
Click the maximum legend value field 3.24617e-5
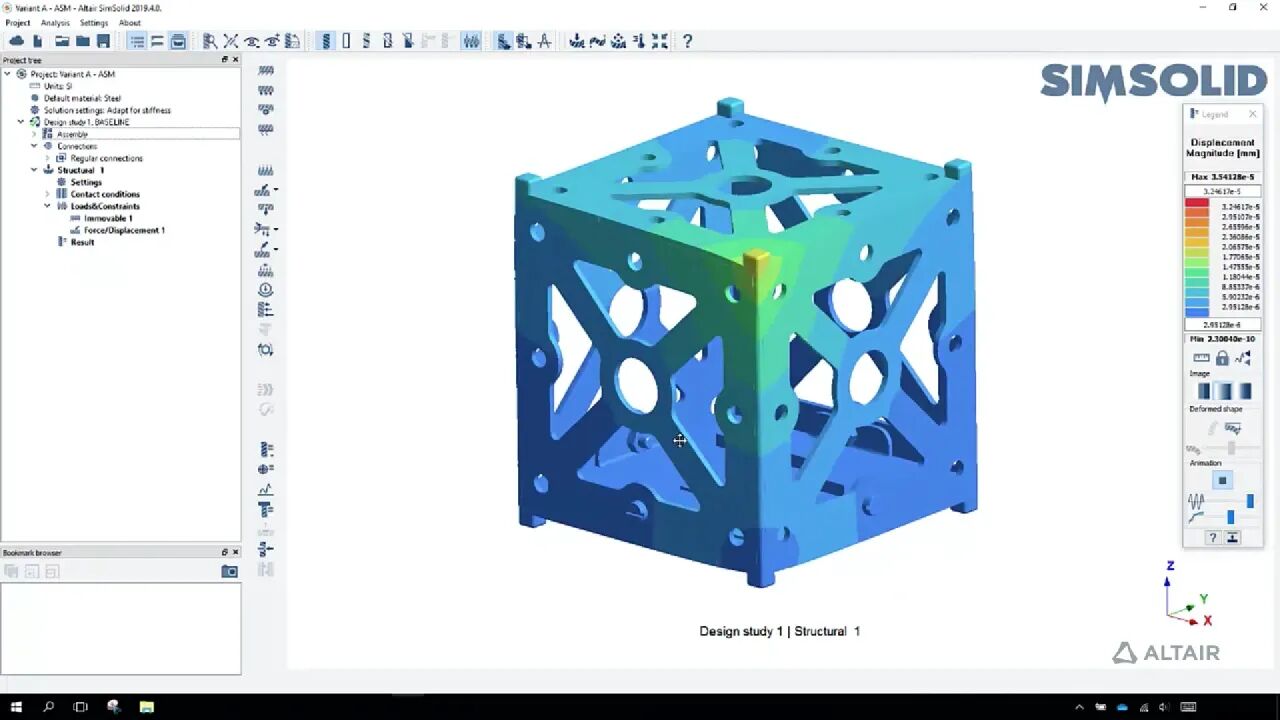(1221, 191)
